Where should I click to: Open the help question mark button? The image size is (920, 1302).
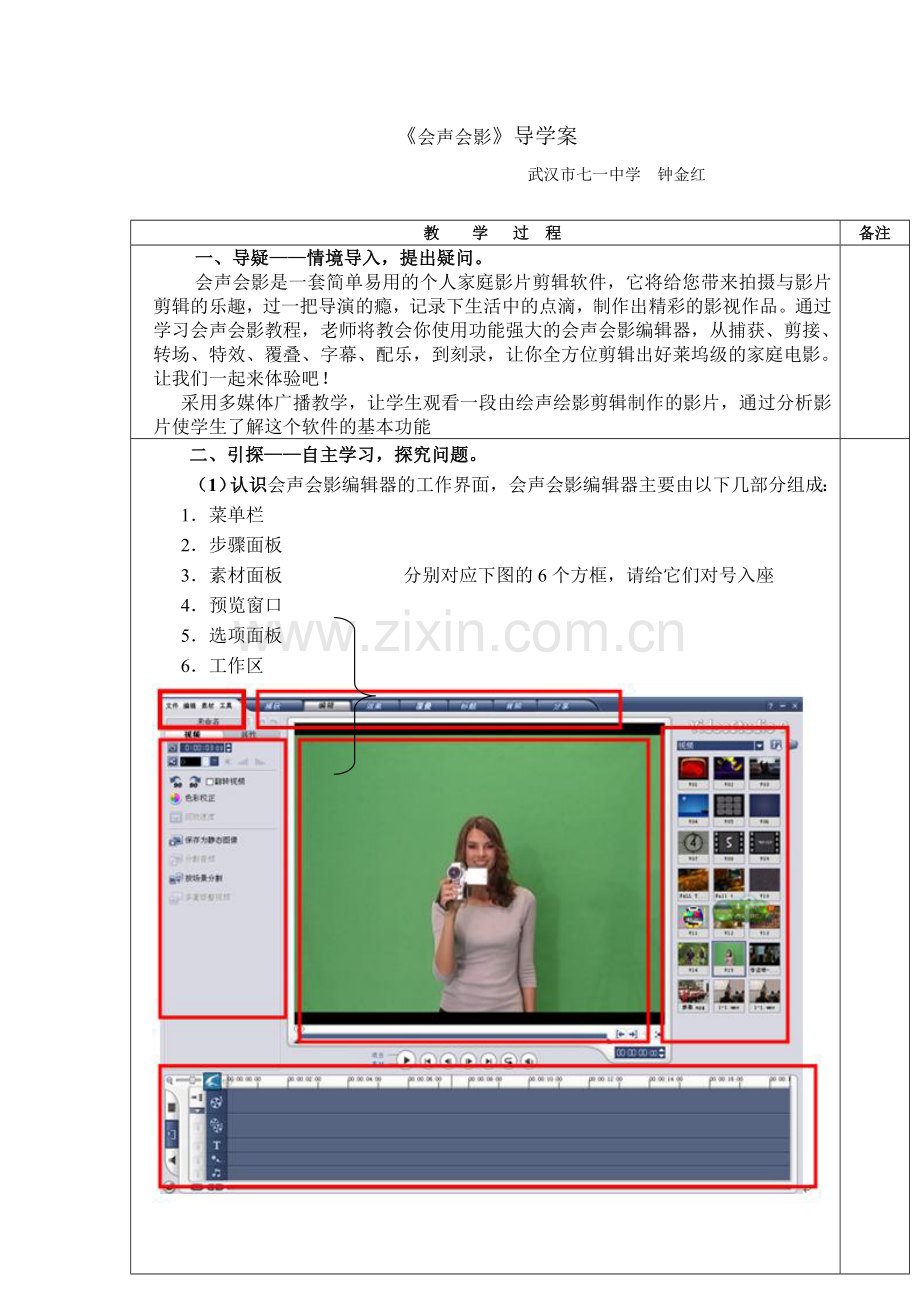[770, 706]
